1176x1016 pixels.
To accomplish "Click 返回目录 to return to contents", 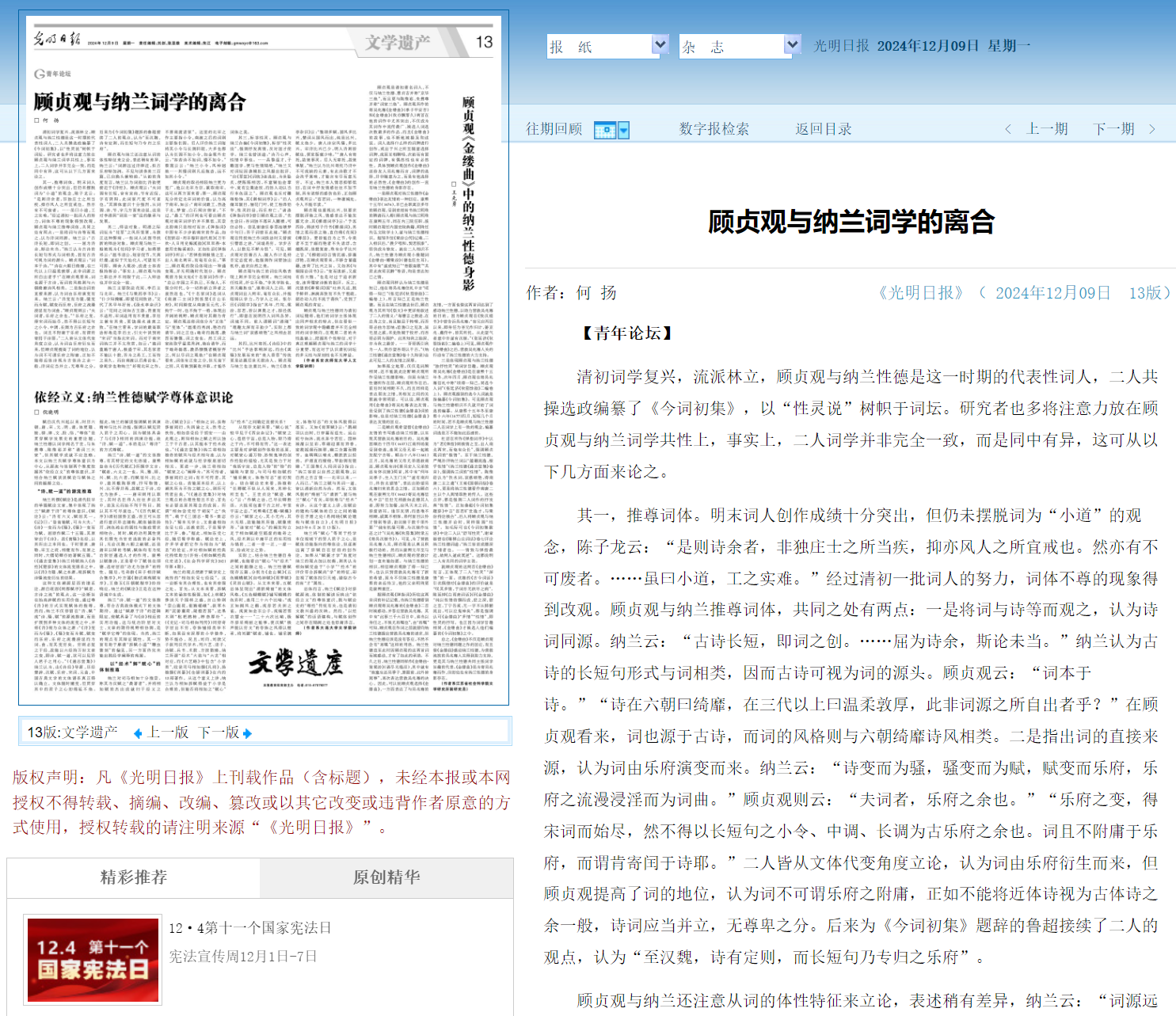I will point(824,129).
